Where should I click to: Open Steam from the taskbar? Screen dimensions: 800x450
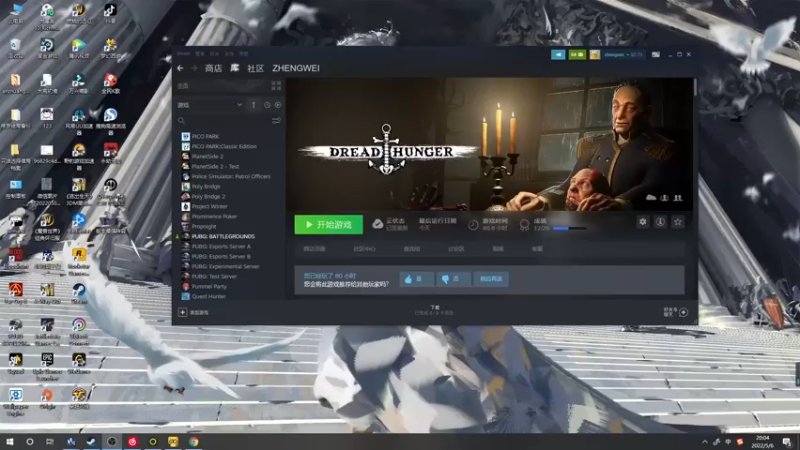(x=91, y=442)
